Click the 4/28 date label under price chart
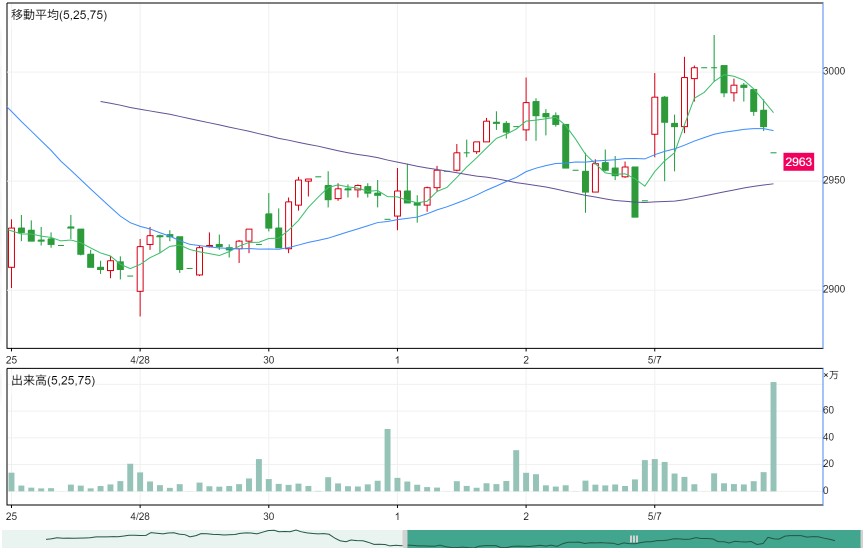The height and width of the screenshot is (552, 868). click(140, 360)
